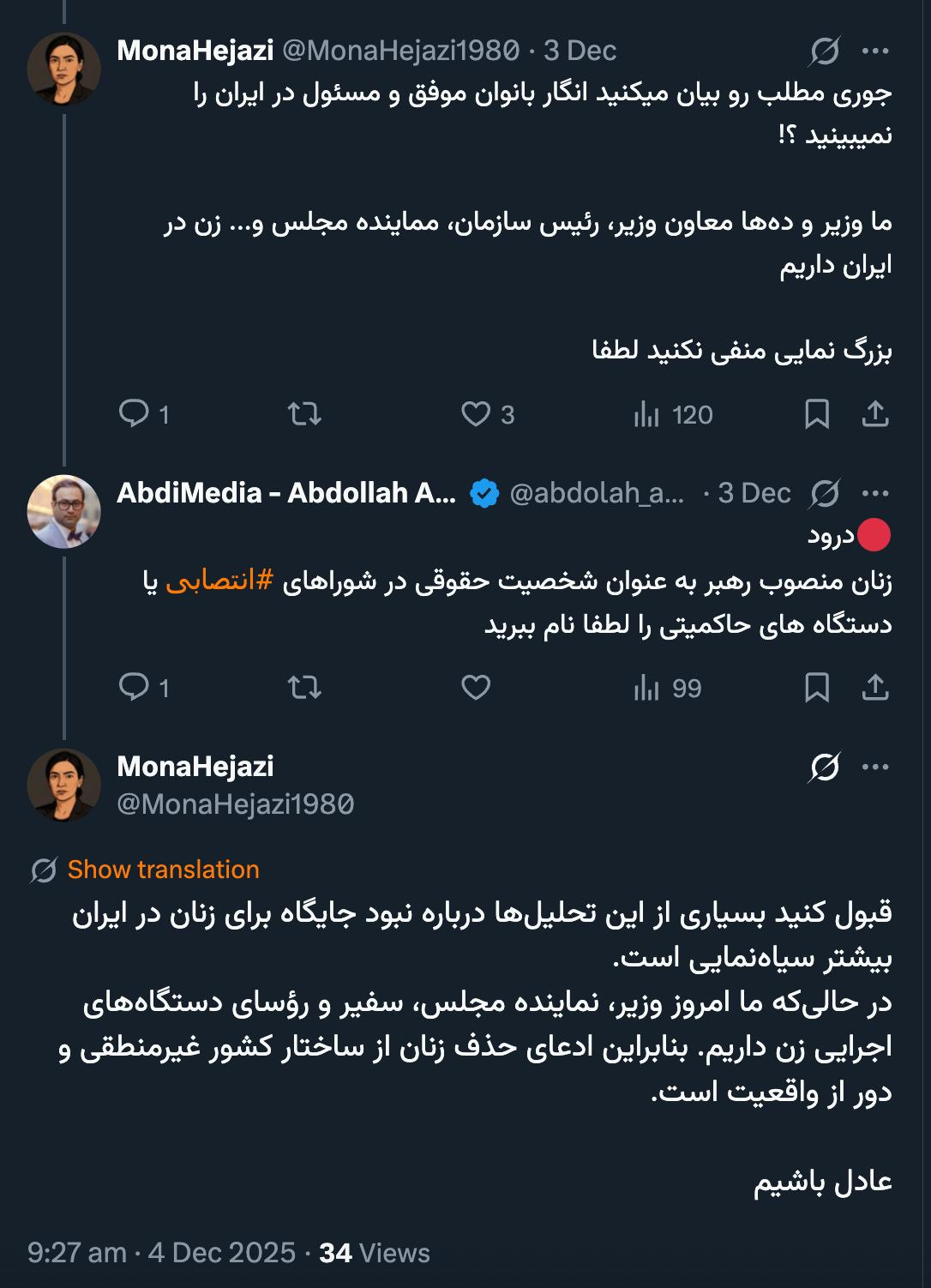Toggle the like showing 3 on MonaHejazi's tweet

coord(477,414)
